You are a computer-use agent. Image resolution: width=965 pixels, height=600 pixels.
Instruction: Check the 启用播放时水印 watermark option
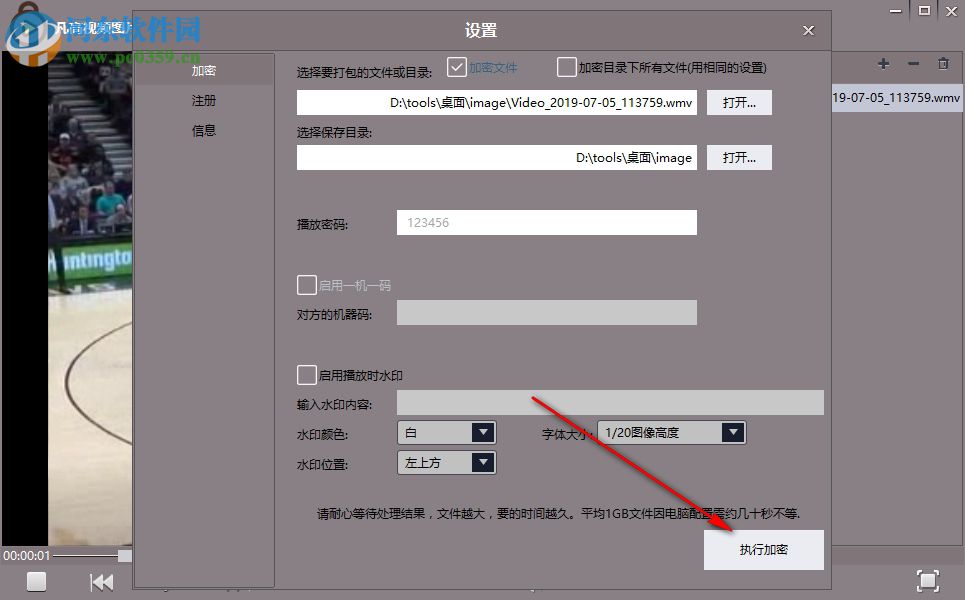point(307,374)
